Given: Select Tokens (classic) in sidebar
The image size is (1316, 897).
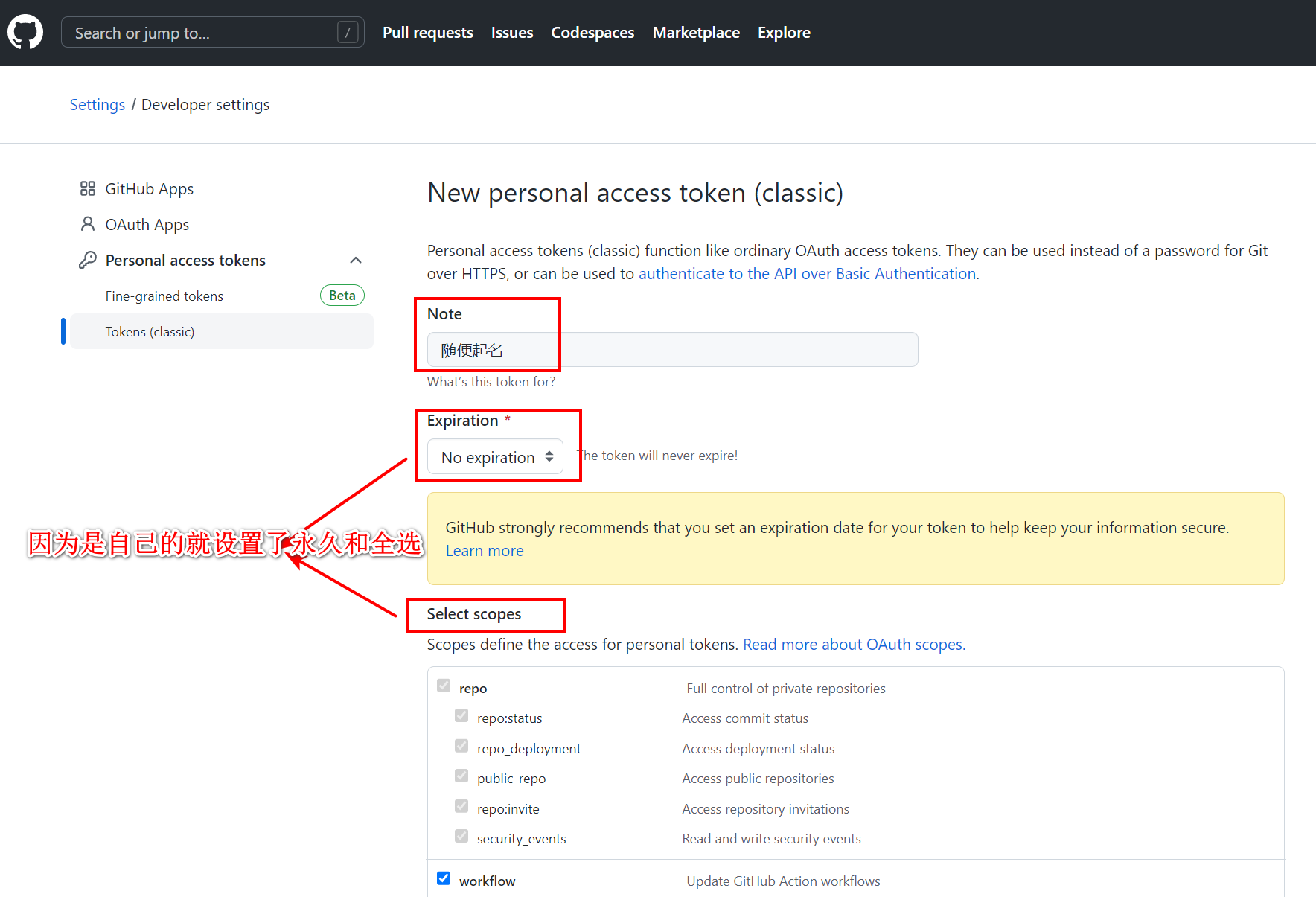Looking at the screenshot, I should (222, 331).
